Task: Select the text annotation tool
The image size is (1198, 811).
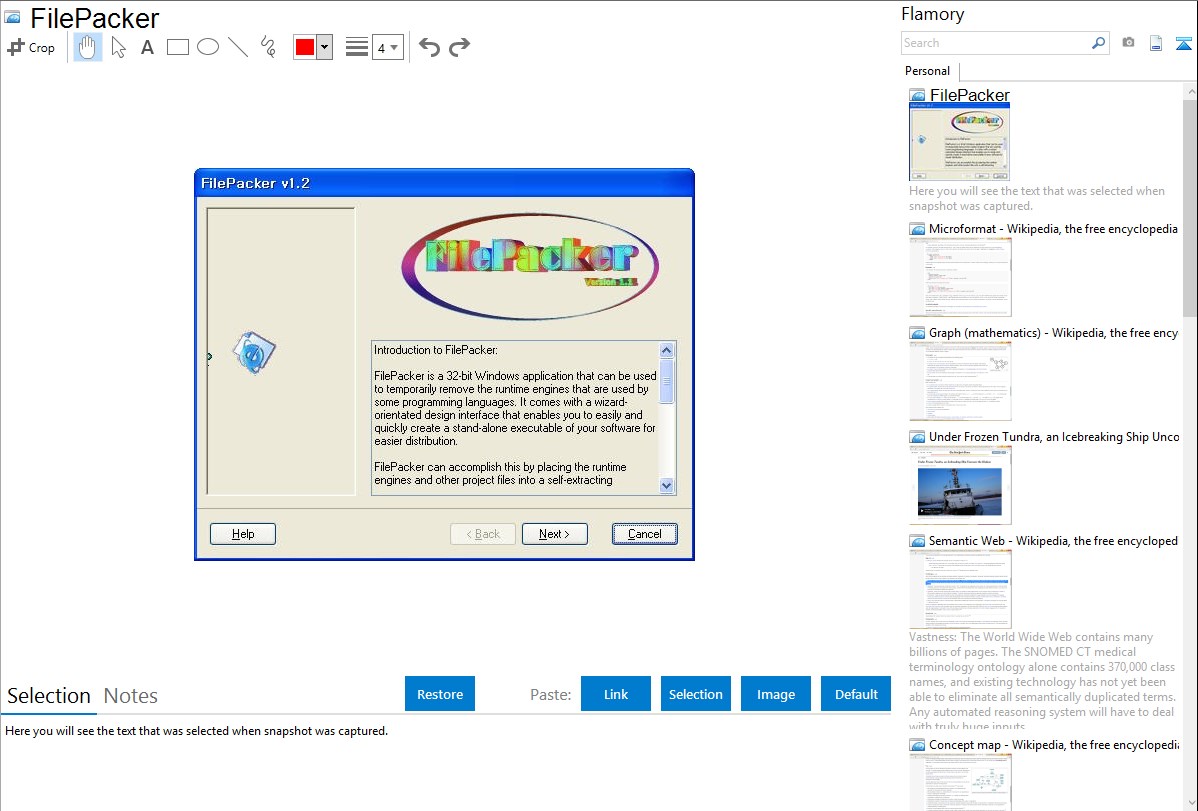Action: [x=147, y=47]
